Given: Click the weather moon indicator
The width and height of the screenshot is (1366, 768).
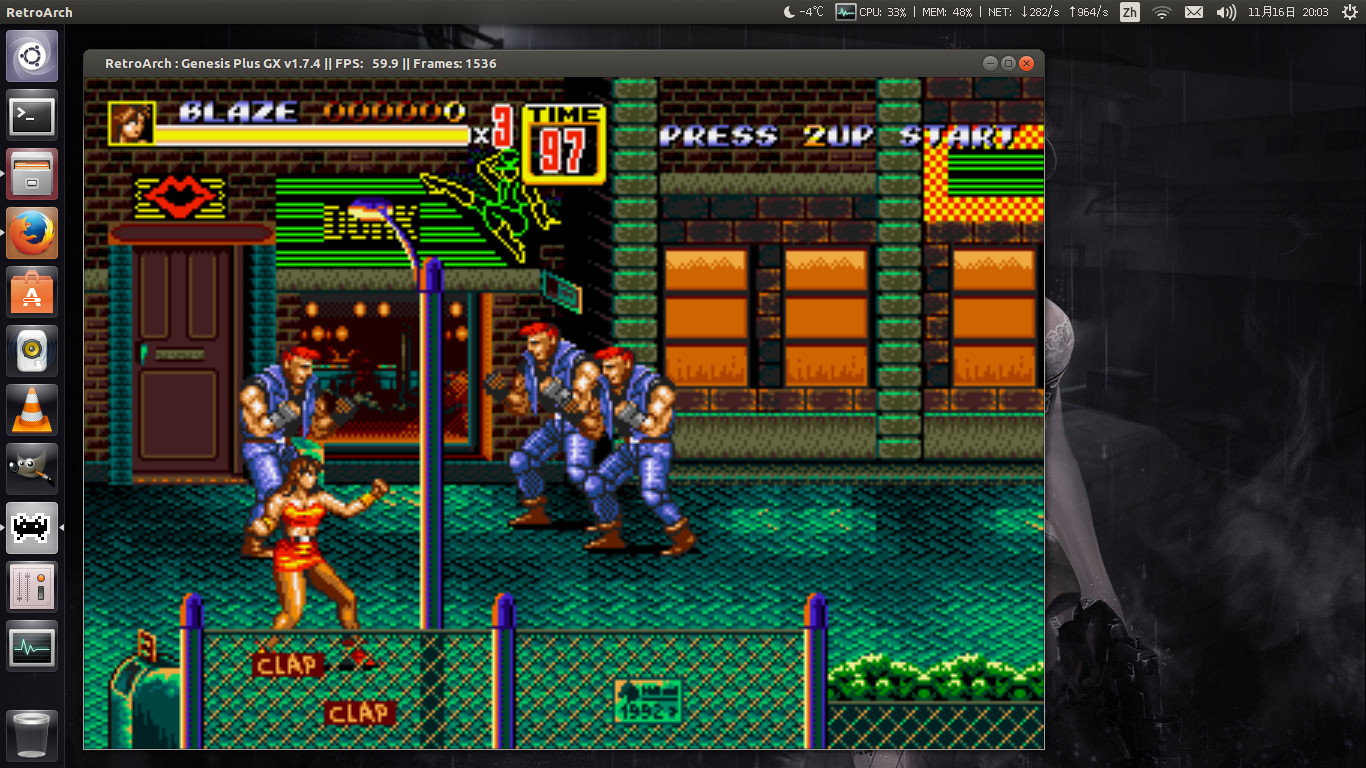Looking at the screenshot, I should pyautogui.click(x=803, y=12).
